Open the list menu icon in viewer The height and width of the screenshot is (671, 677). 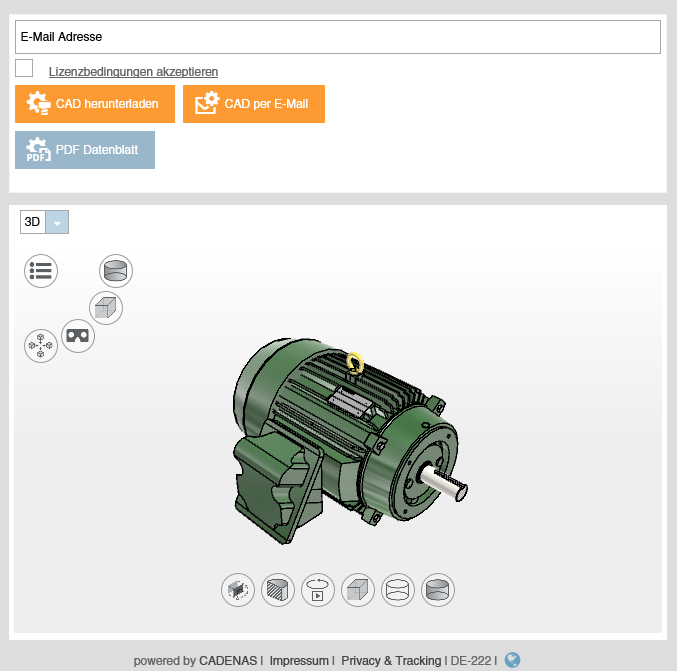click(41, 270)
